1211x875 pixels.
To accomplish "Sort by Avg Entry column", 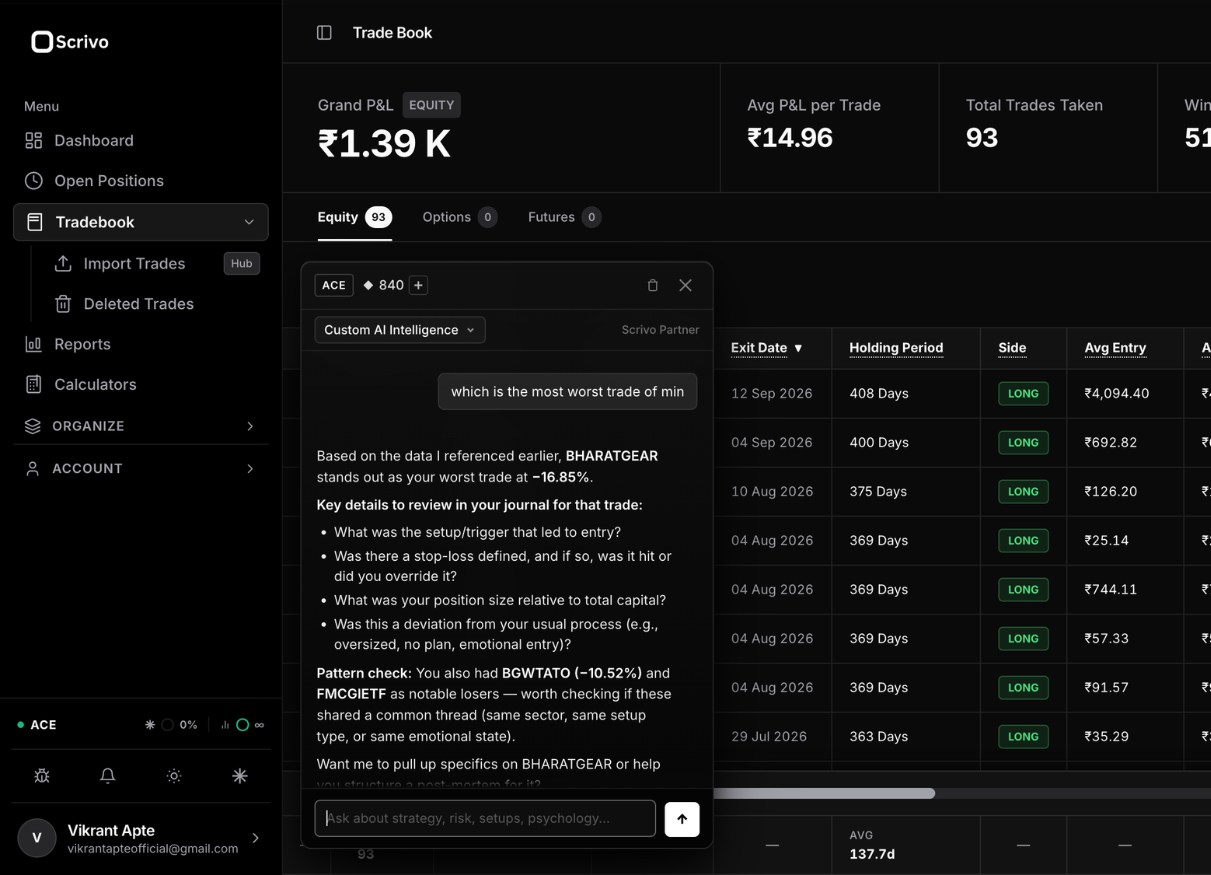I will (1115, 348).
